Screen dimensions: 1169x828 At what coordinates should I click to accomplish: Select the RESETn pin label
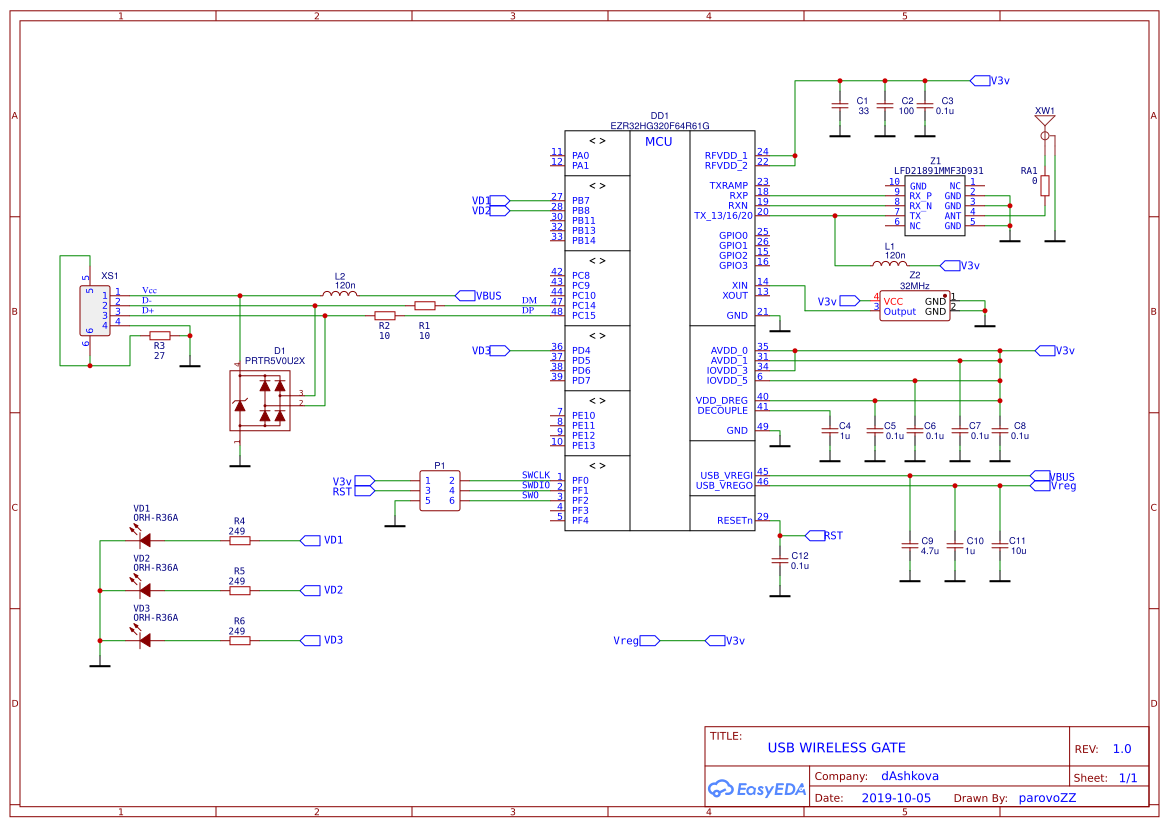pos(735,520)
